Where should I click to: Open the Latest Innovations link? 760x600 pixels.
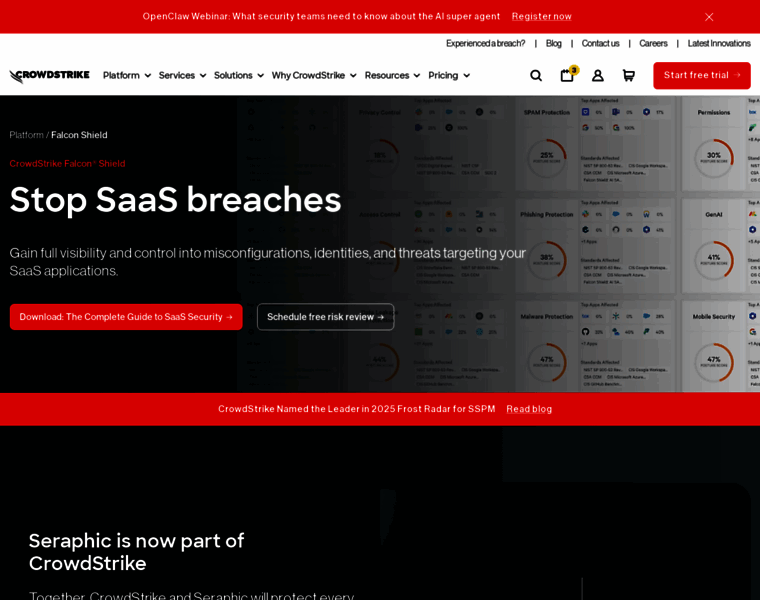[719, 44]
